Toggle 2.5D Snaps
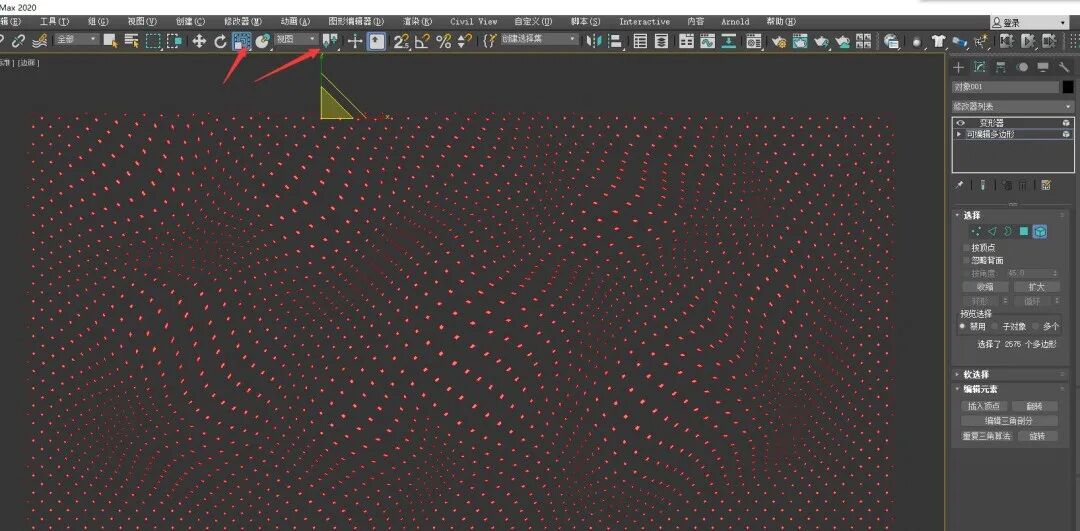The height and width of the screenshot is (531, 1080). point(400,41)
